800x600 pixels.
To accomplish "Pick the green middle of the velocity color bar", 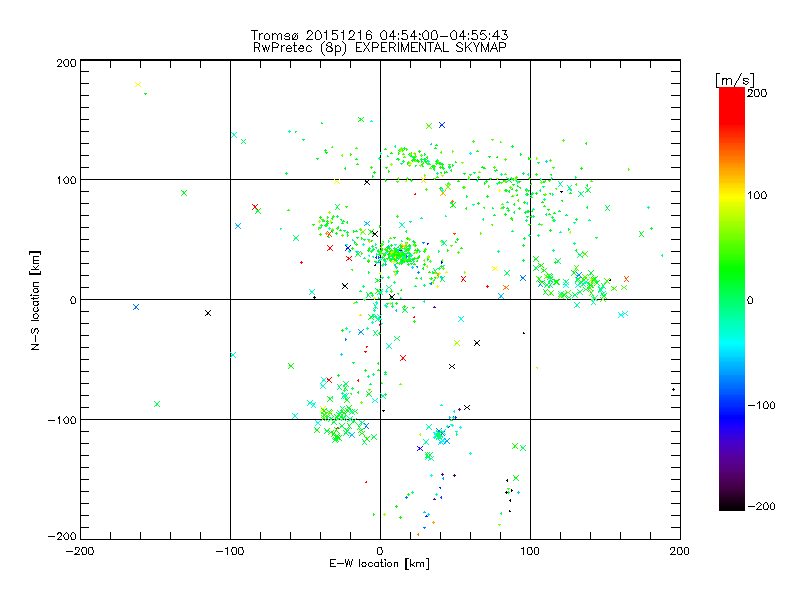I will (x=732, y=276).
